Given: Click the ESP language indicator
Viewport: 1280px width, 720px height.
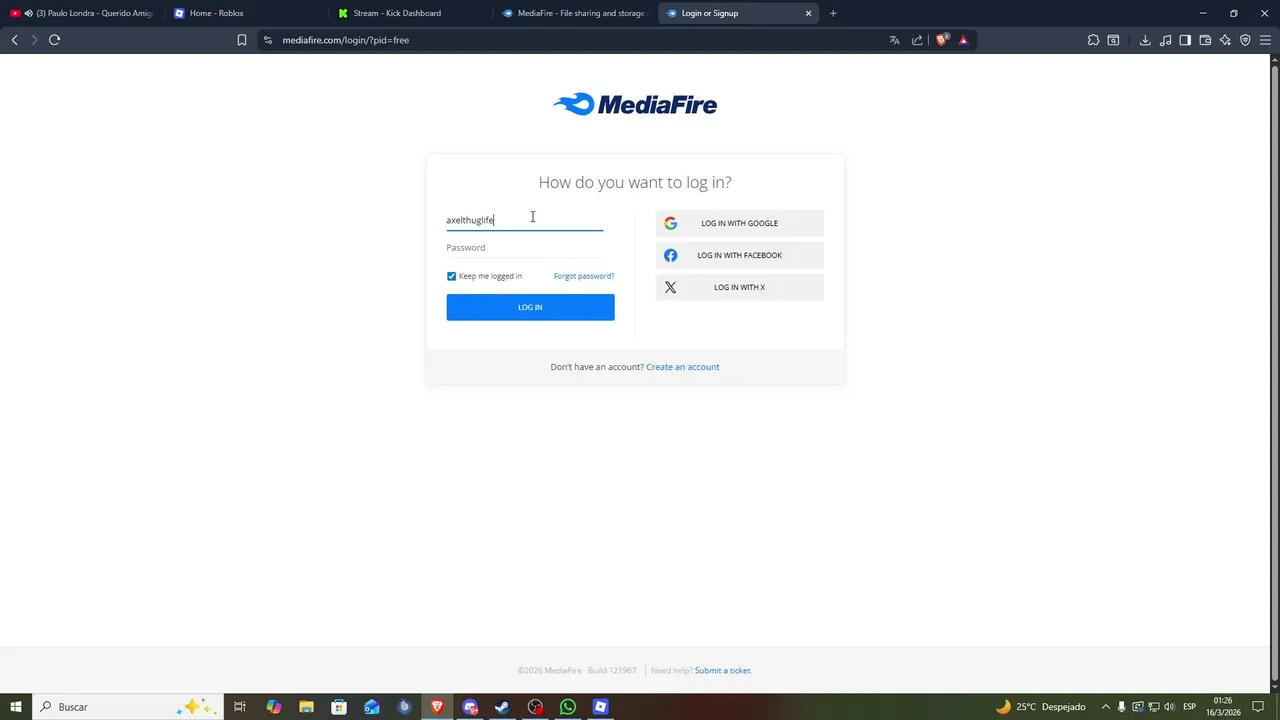Looking at the screenshot, I should click(1190, 707).
